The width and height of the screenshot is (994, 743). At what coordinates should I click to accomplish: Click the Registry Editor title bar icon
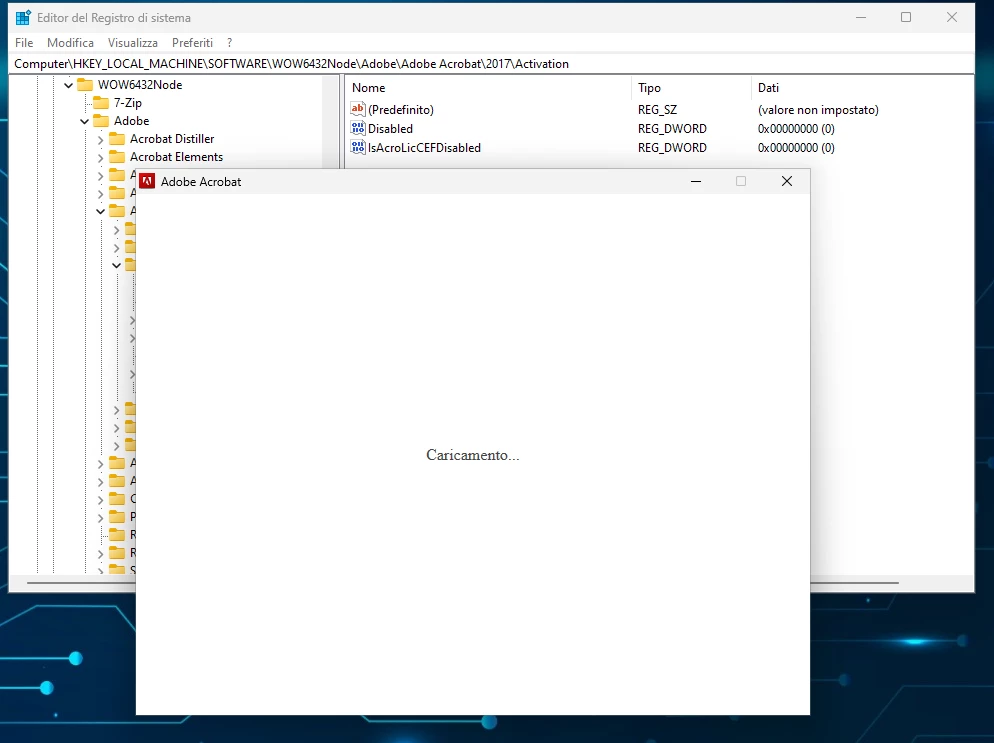click(x=23, y=18)
